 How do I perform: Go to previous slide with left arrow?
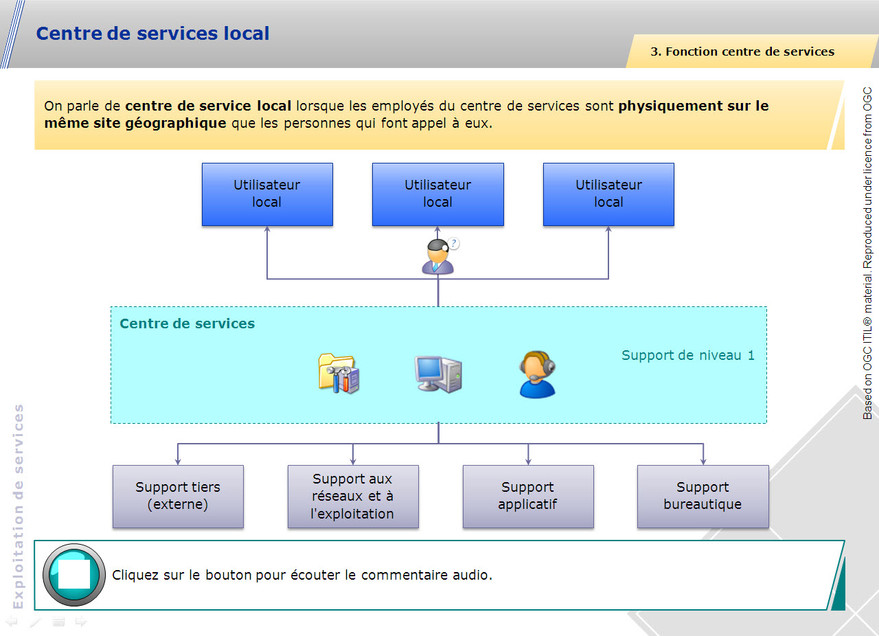13,622
